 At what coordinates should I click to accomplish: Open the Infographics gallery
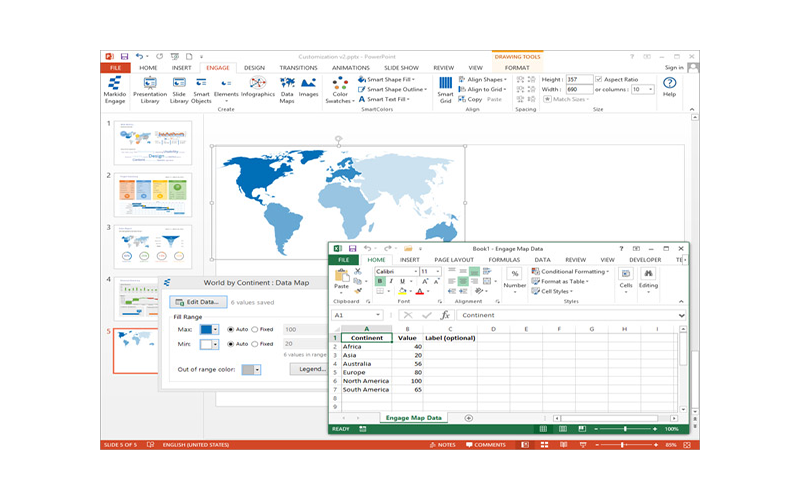tap(258, 87)
